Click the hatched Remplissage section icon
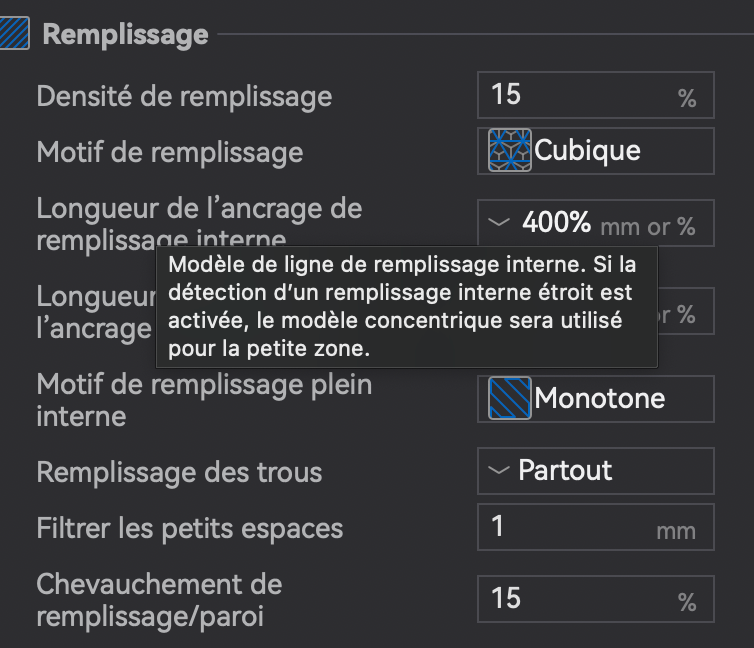This screenshot has width=754, height=648. 15,33
